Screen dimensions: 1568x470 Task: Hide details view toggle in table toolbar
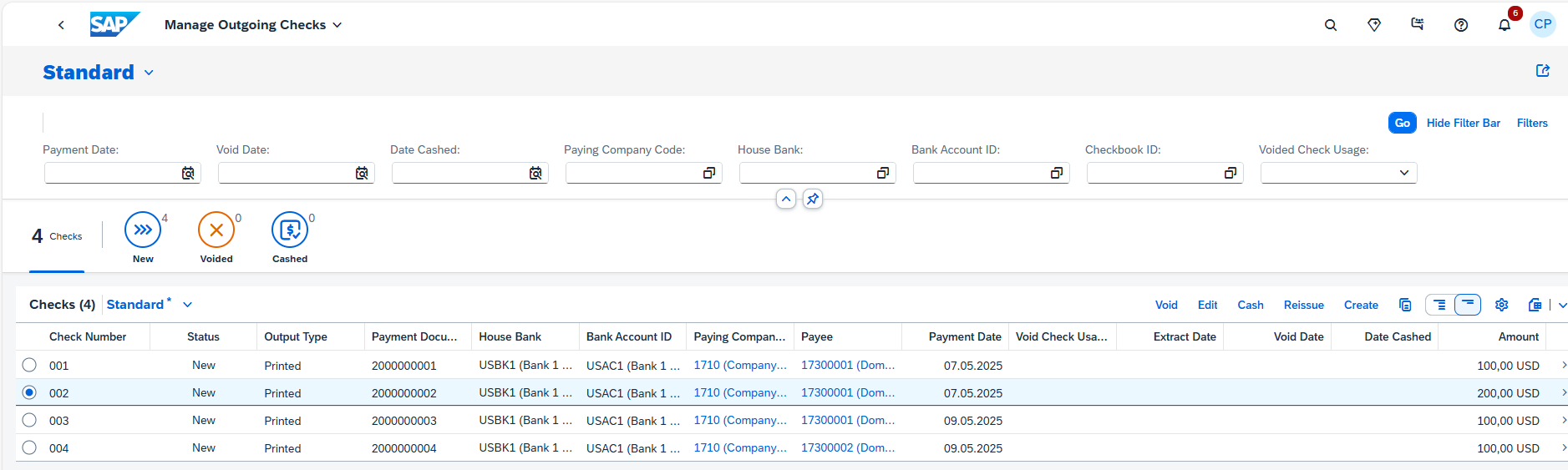pos(1468,305)
